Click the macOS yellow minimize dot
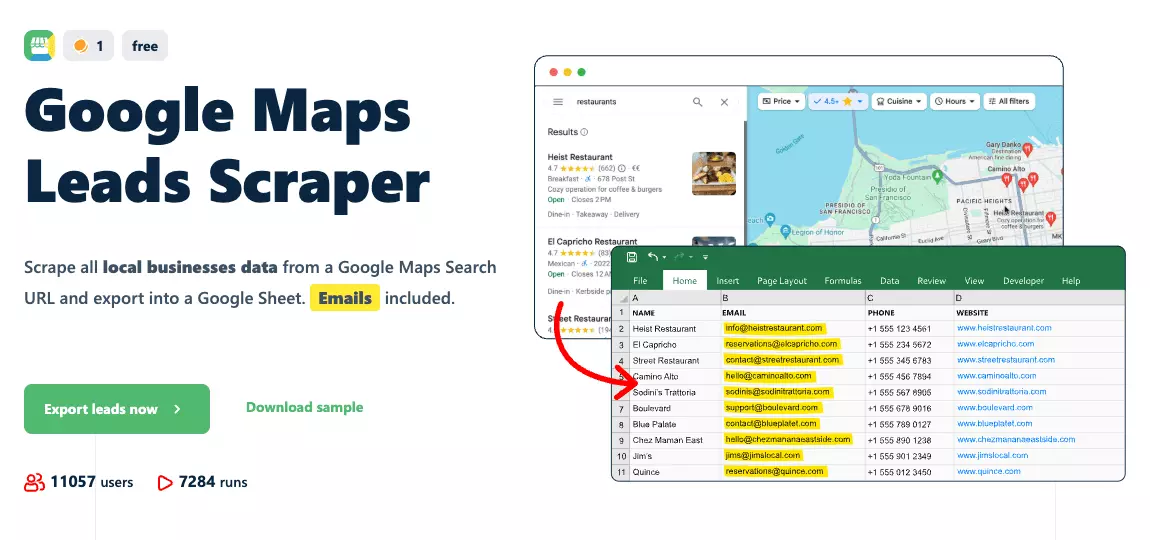Screen dimensions: 1150x540 (x=568, y=72)
